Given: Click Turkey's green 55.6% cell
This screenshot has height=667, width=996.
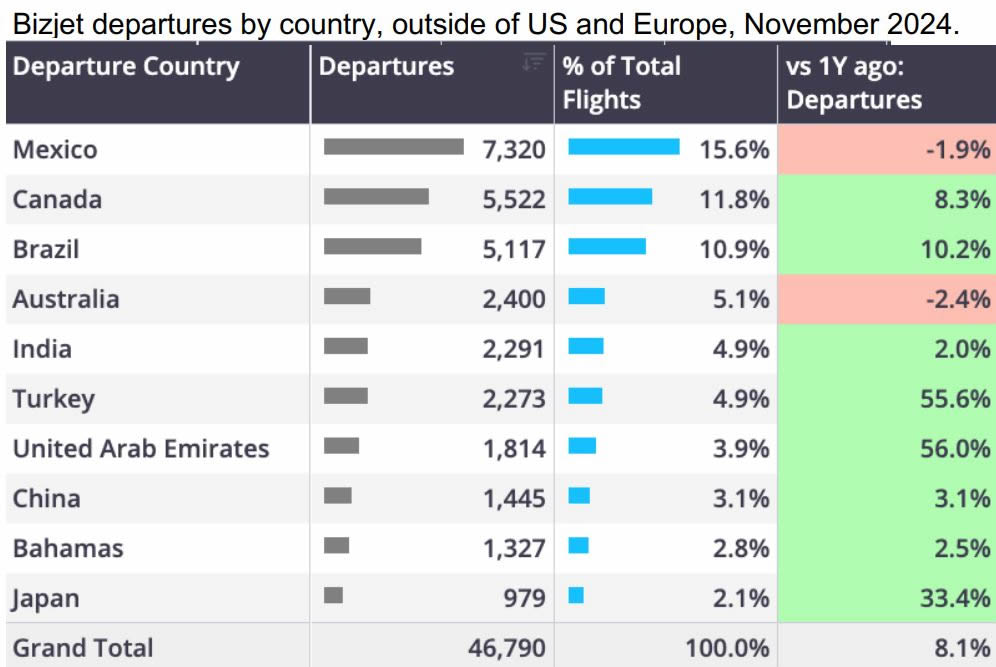Looking at the screenshot, I should (x=886, y=399).
